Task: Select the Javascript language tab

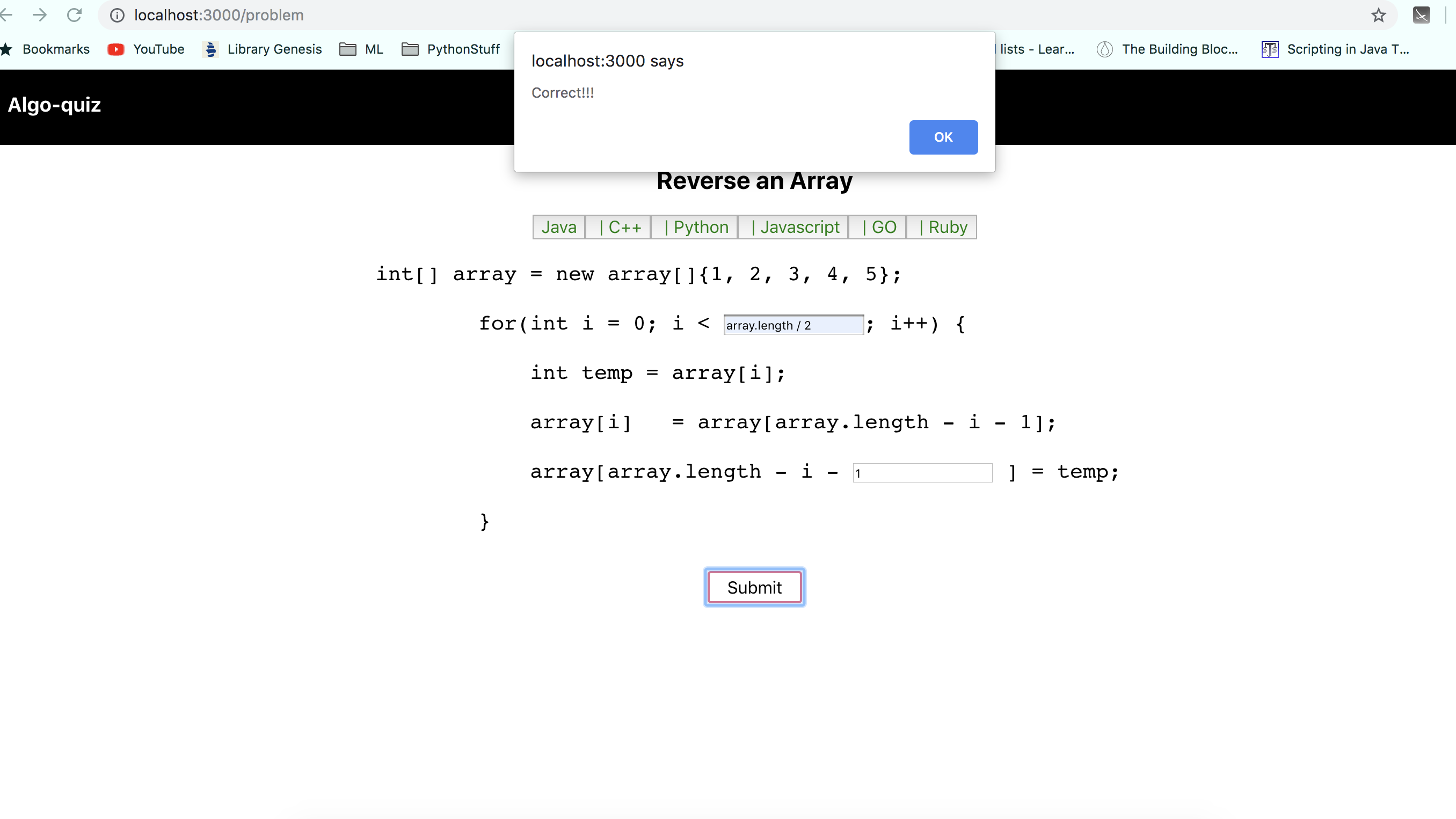Action: coord(793,227)
